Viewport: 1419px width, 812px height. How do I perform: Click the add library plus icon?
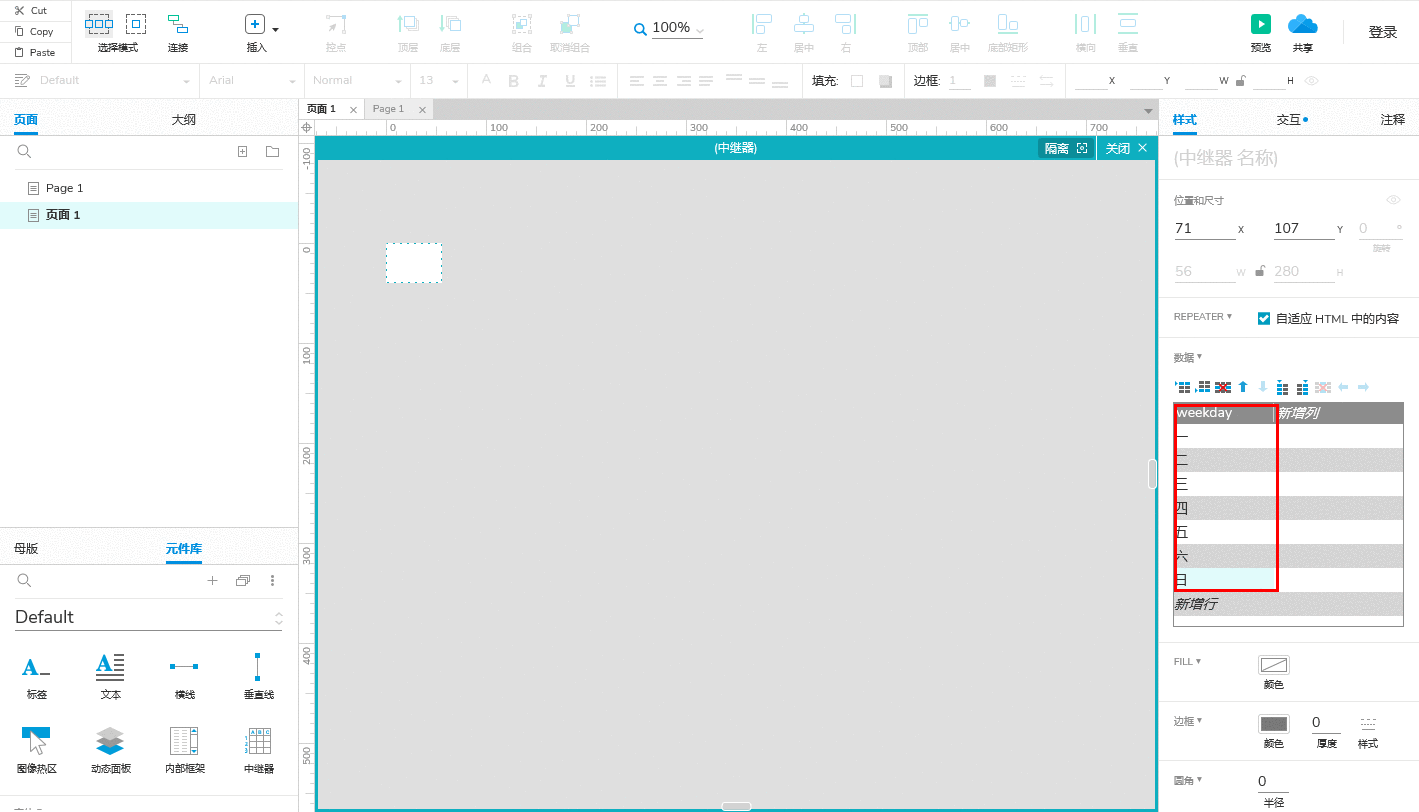[212, 581]
